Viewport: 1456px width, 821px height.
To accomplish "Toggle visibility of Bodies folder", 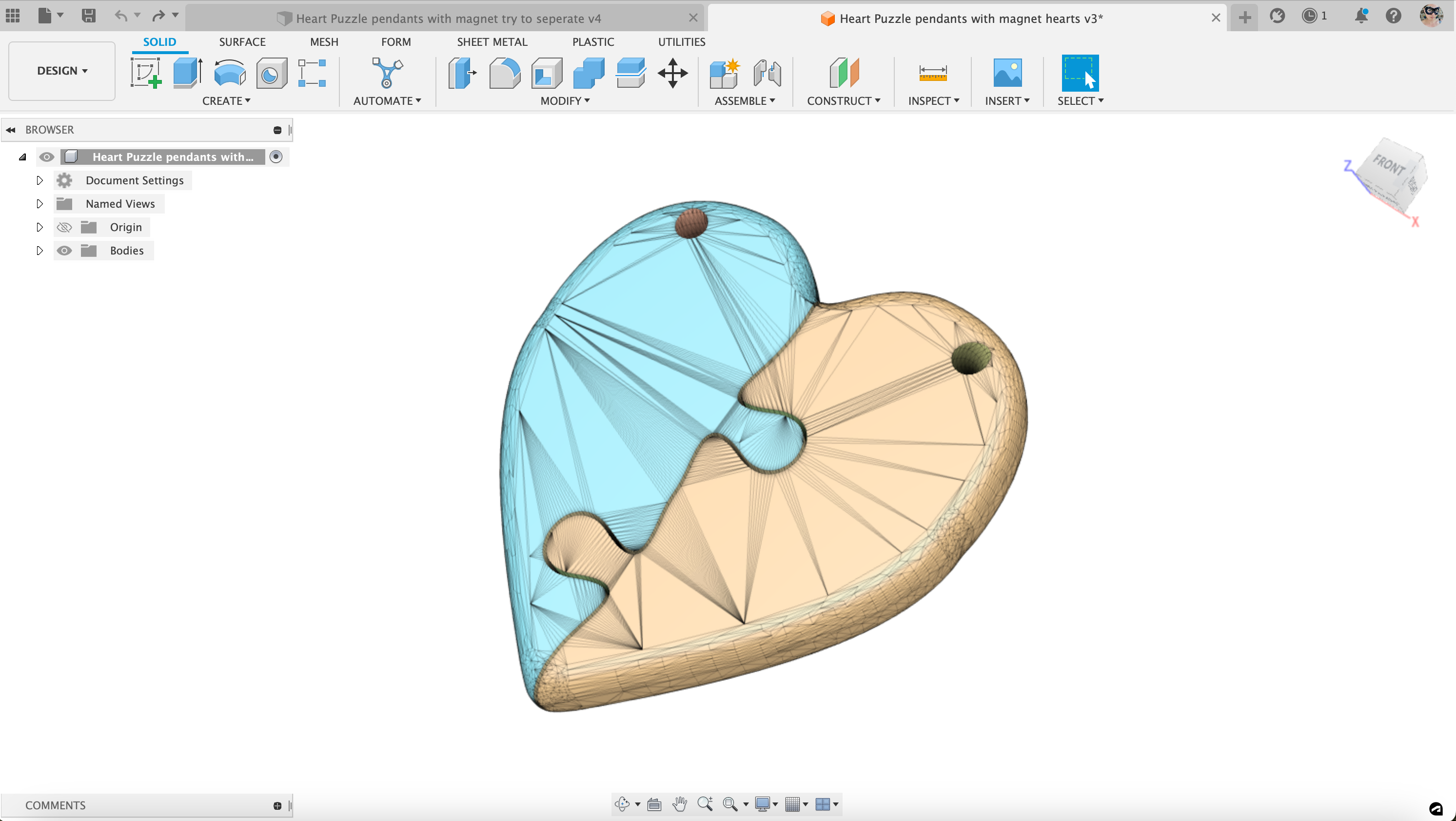I will [x=64, y=250].
